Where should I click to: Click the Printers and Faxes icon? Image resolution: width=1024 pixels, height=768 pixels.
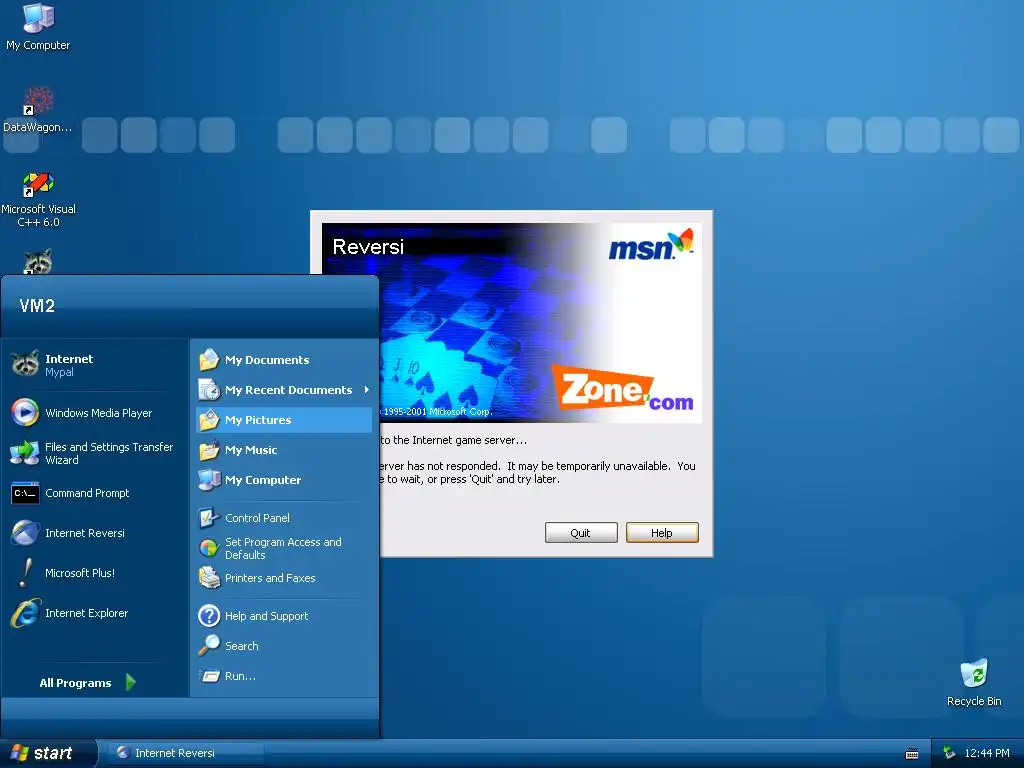pos(209,578)
